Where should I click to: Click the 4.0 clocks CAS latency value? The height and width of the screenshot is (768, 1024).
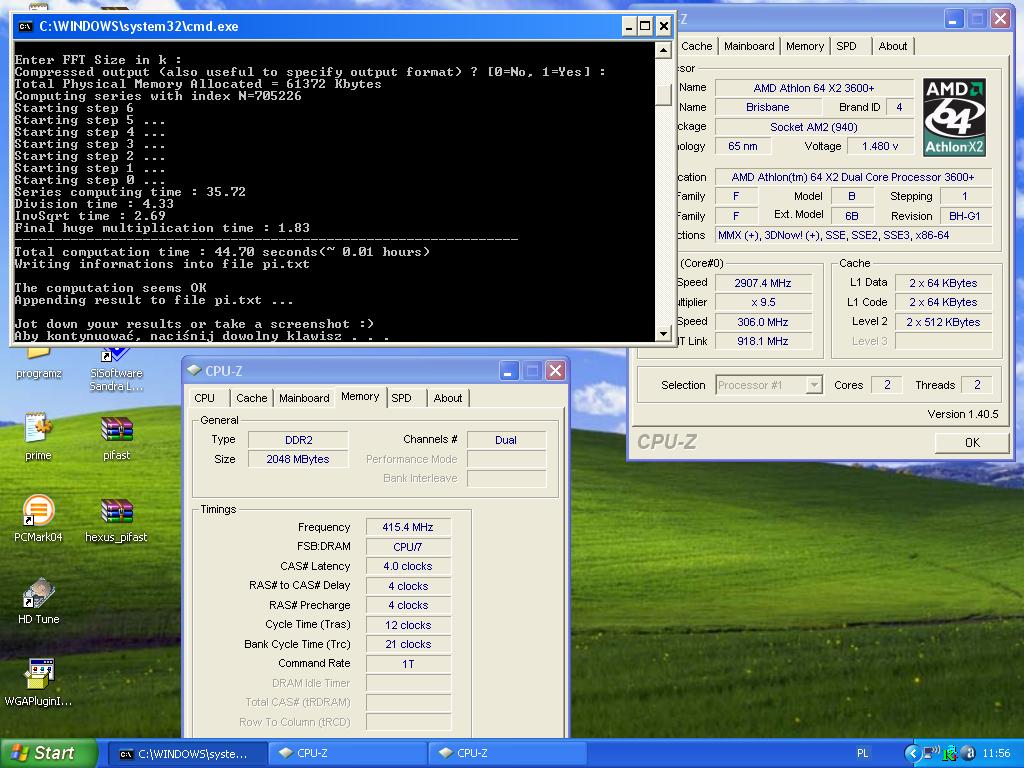(x=408, y=566)
